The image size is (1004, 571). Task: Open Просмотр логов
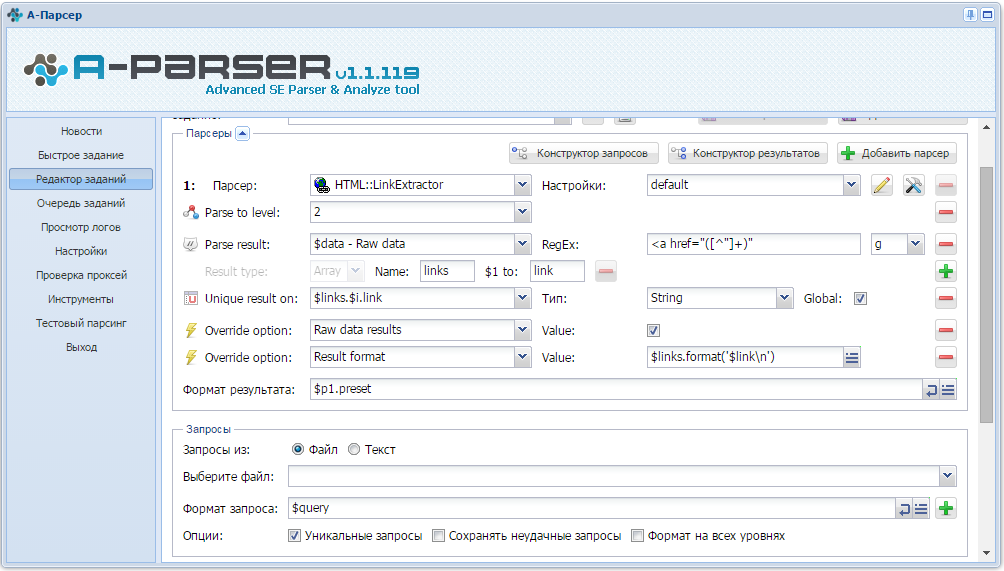(x=81, y=227)
